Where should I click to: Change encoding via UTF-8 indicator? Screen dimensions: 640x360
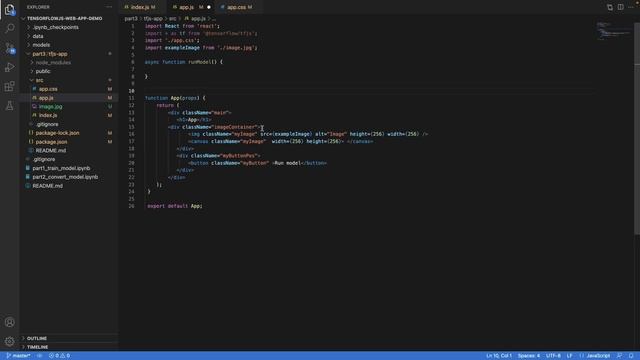[x=553, y=356]
